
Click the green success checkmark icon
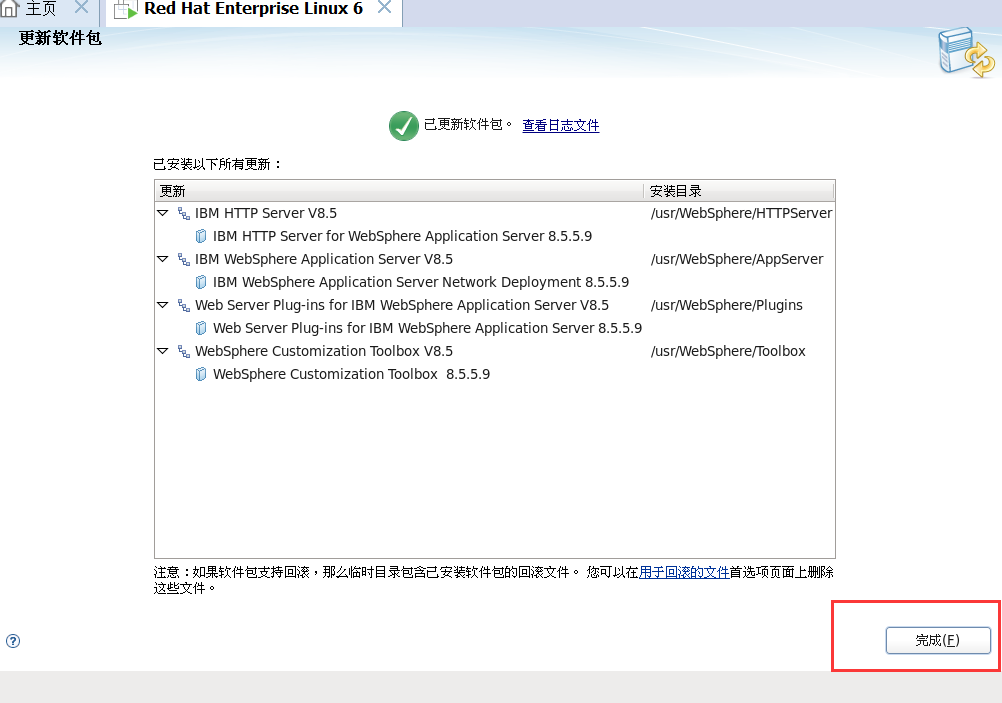coord(404,126)
